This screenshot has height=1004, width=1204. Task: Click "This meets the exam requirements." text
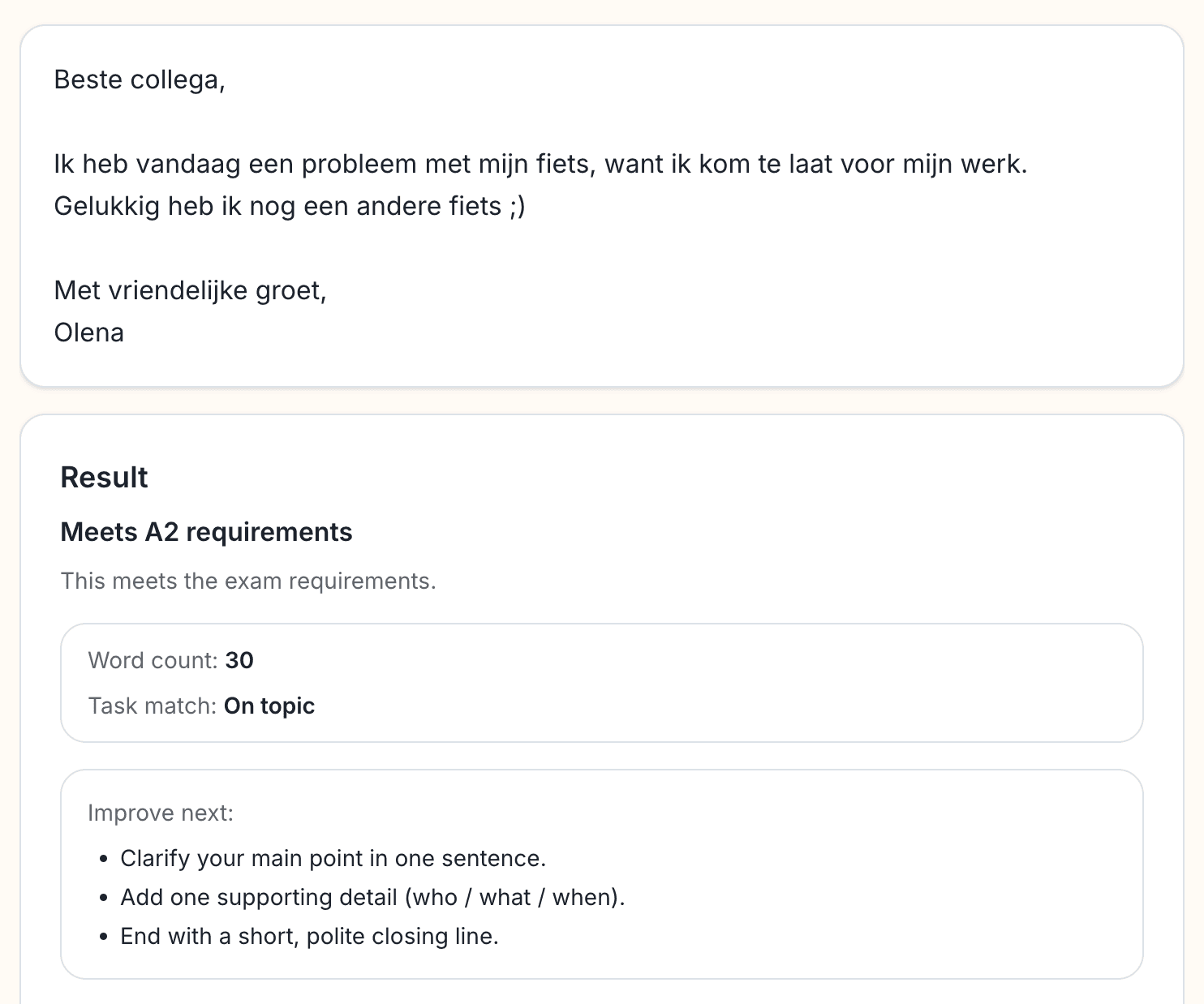tap(247, 581)
